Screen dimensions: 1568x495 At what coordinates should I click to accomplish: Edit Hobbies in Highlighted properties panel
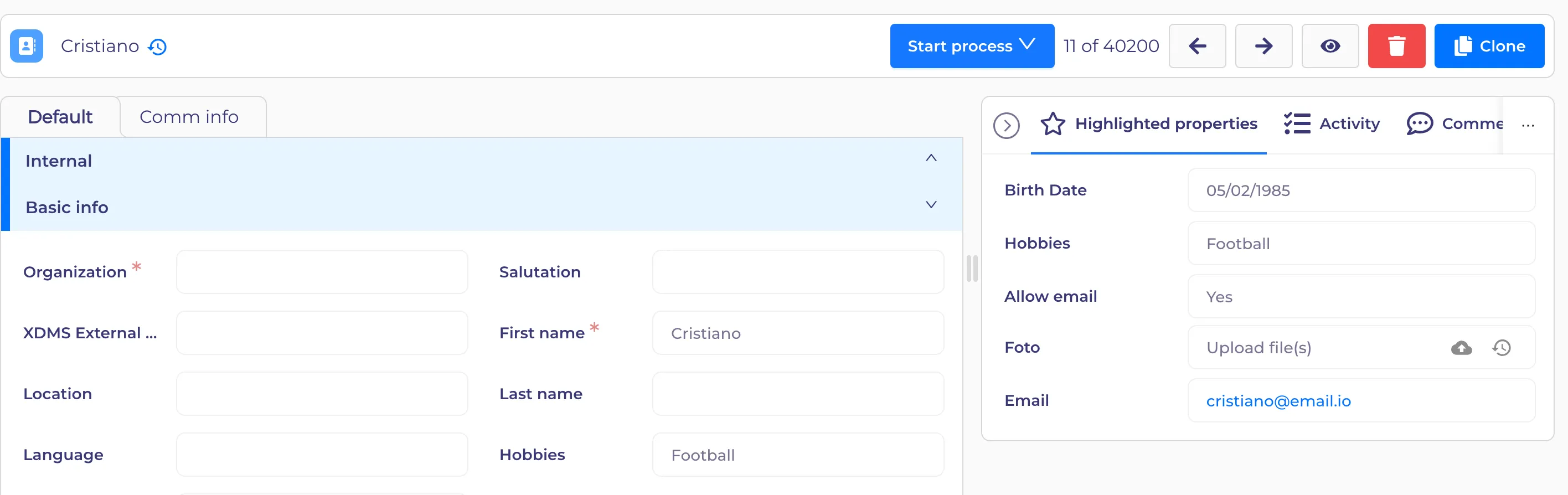point(1361,244)
